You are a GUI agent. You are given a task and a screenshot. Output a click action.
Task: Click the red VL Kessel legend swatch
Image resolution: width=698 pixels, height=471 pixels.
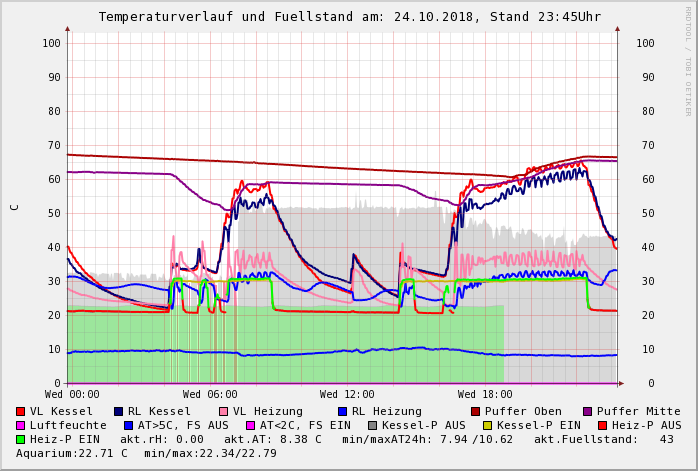pyautogui.click(x=20, y=411)
